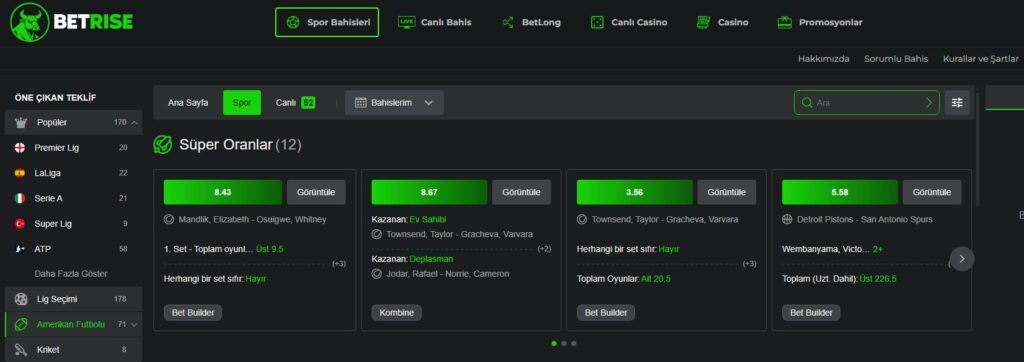Click Kombine on the 8.67 card
The height and width of the screenshot is (362, 1024).
coord(396,312)
